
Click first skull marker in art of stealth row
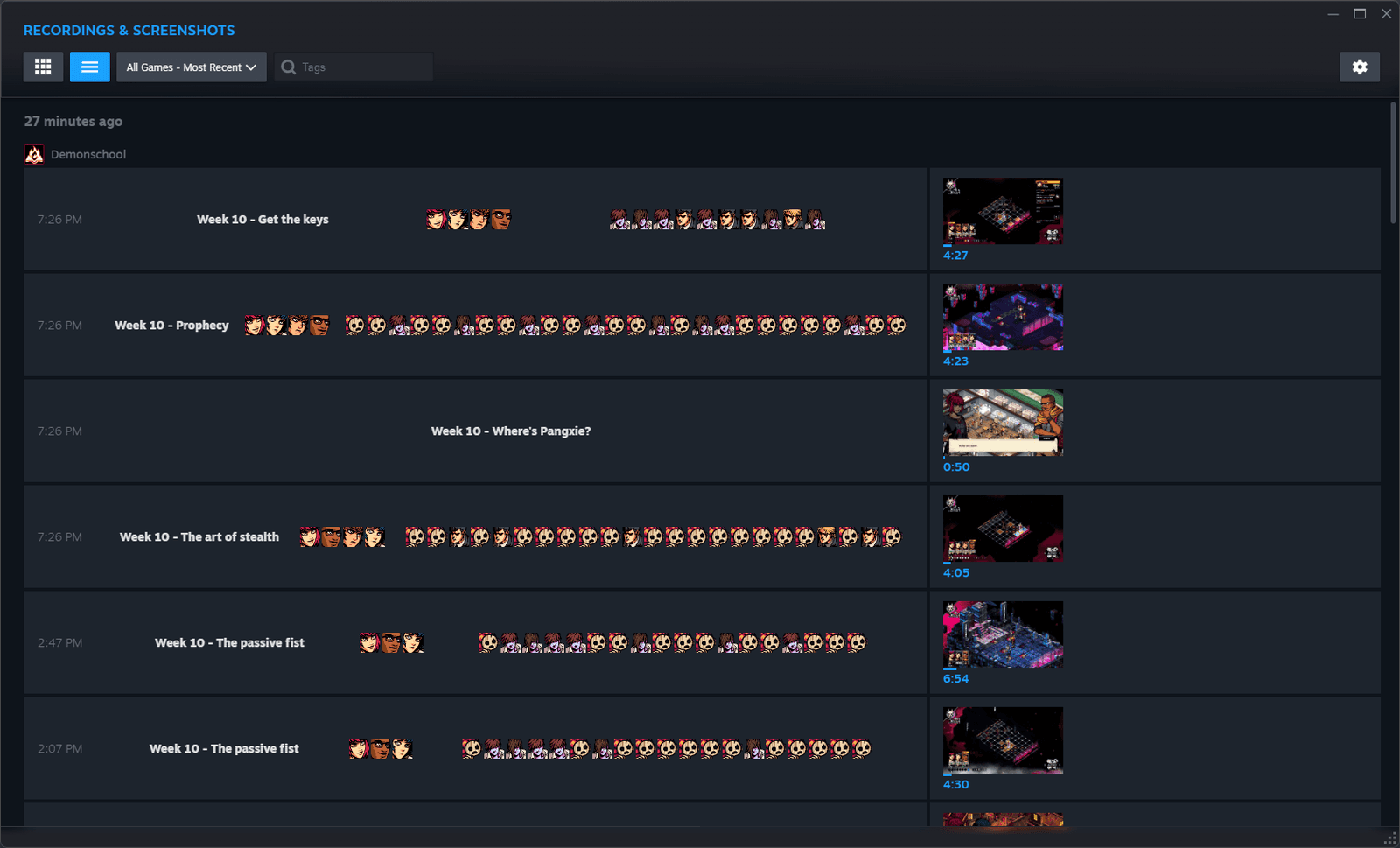(415, 536)
